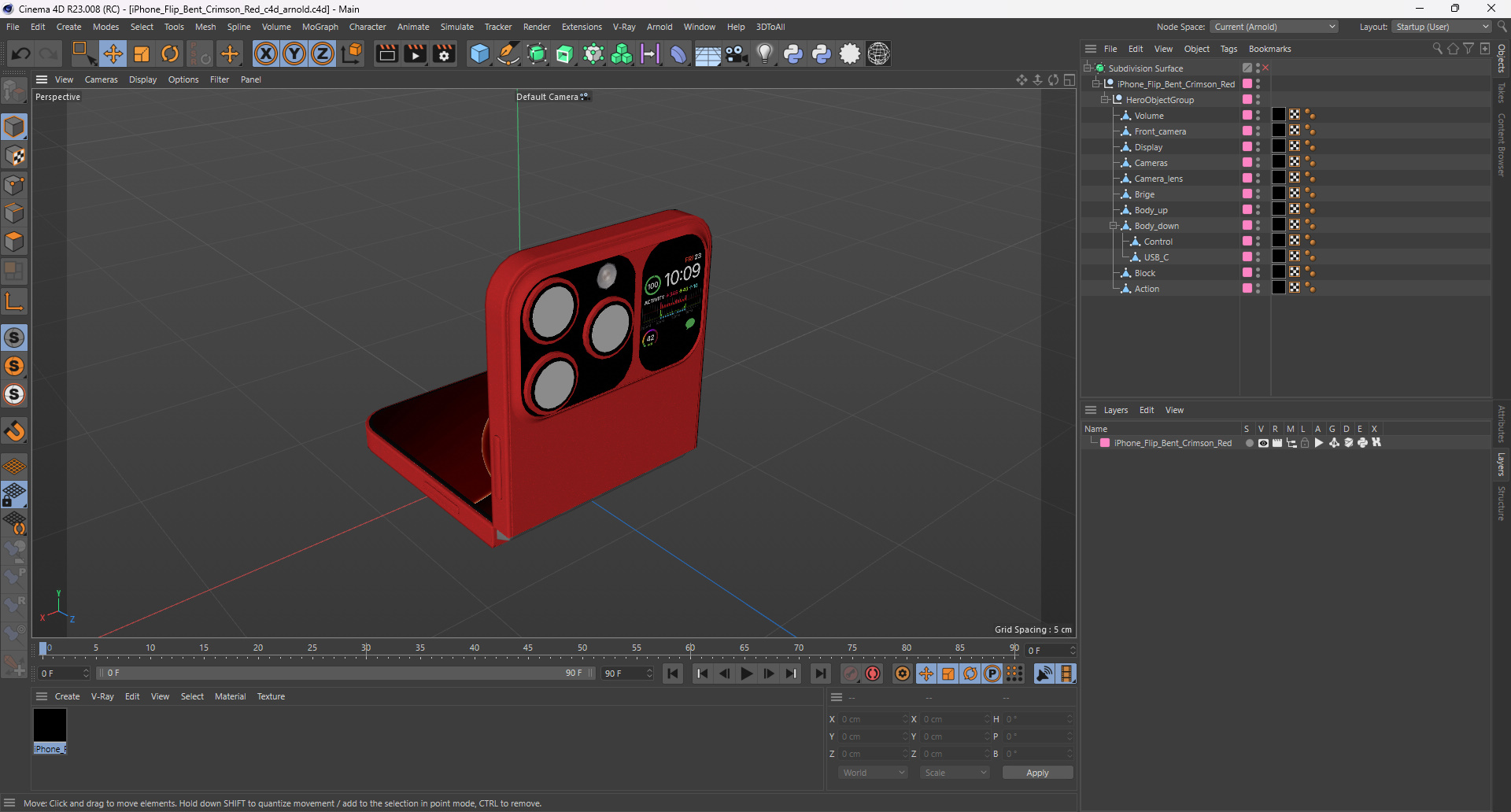This screenshot has width=1511, height=812.
Task: Click the Extrude generator icon
Action: pyautogui.click(x=565, y=54)
